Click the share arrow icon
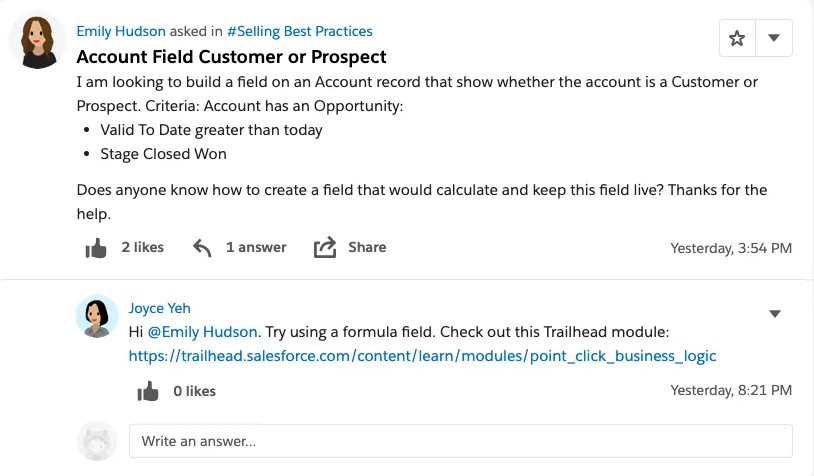The image size is (814, 476). click(325, 247)
